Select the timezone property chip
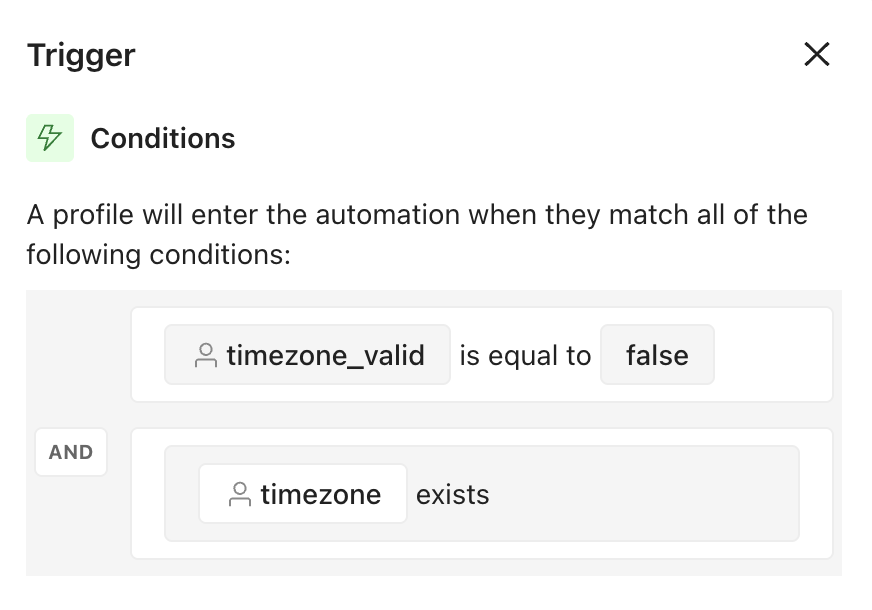 coord(303,494)
